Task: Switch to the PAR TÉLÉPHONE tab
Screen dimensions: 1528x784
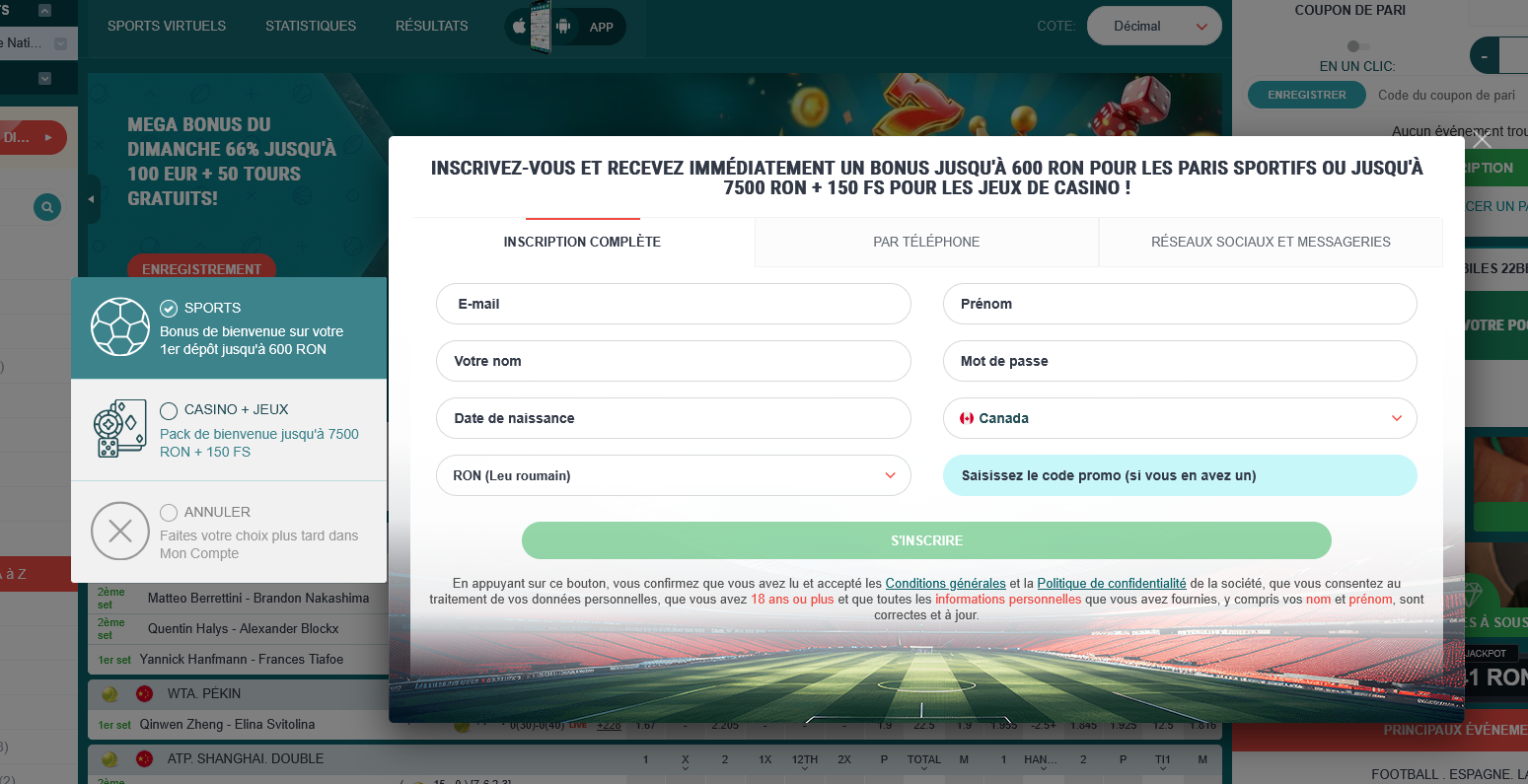Action: pyautogui.click(x=926, y=242)
